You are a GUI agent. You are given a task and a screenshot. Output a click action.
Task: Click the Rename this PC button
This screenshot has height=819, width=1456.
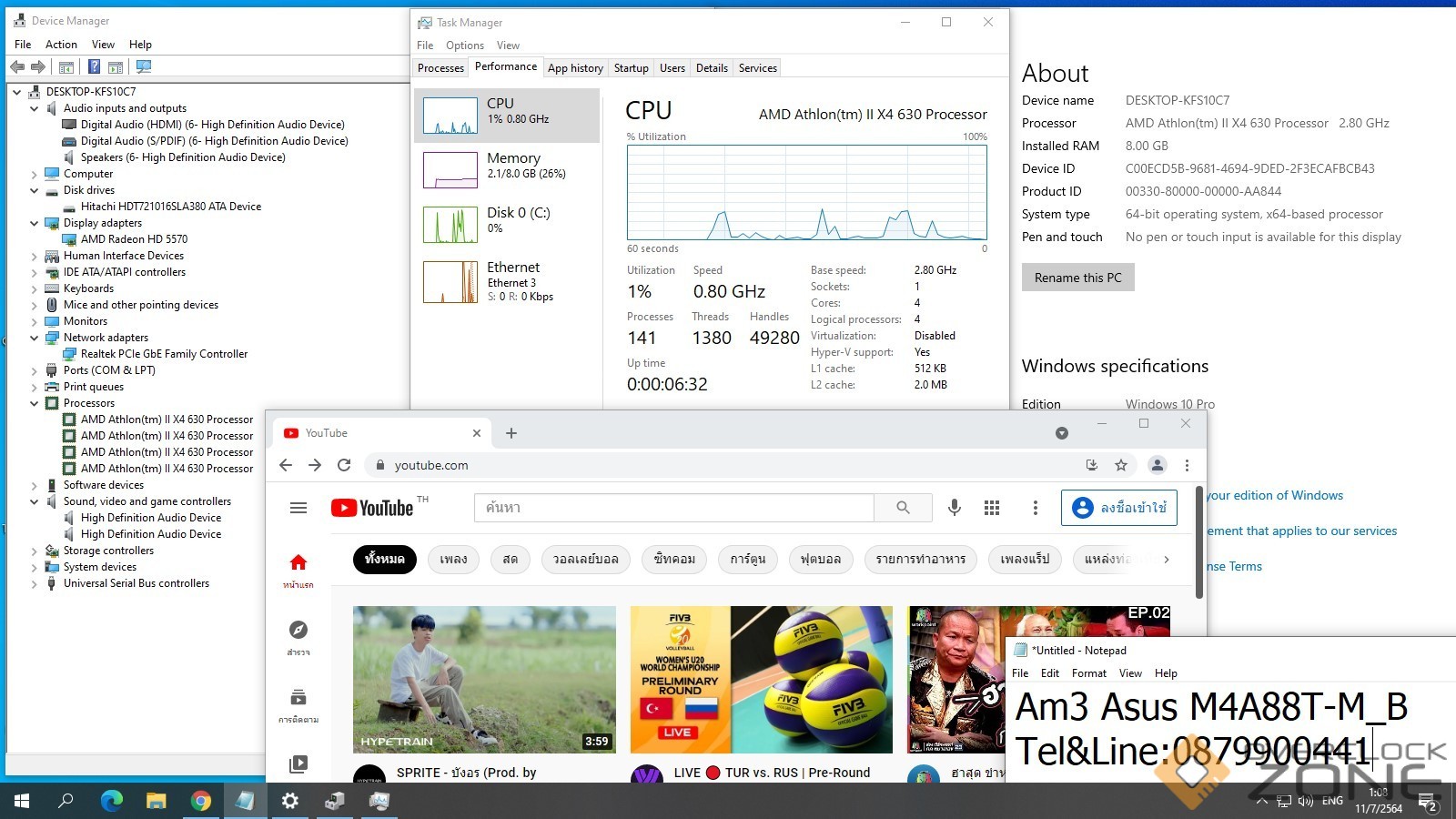[x=1077, y=278]
